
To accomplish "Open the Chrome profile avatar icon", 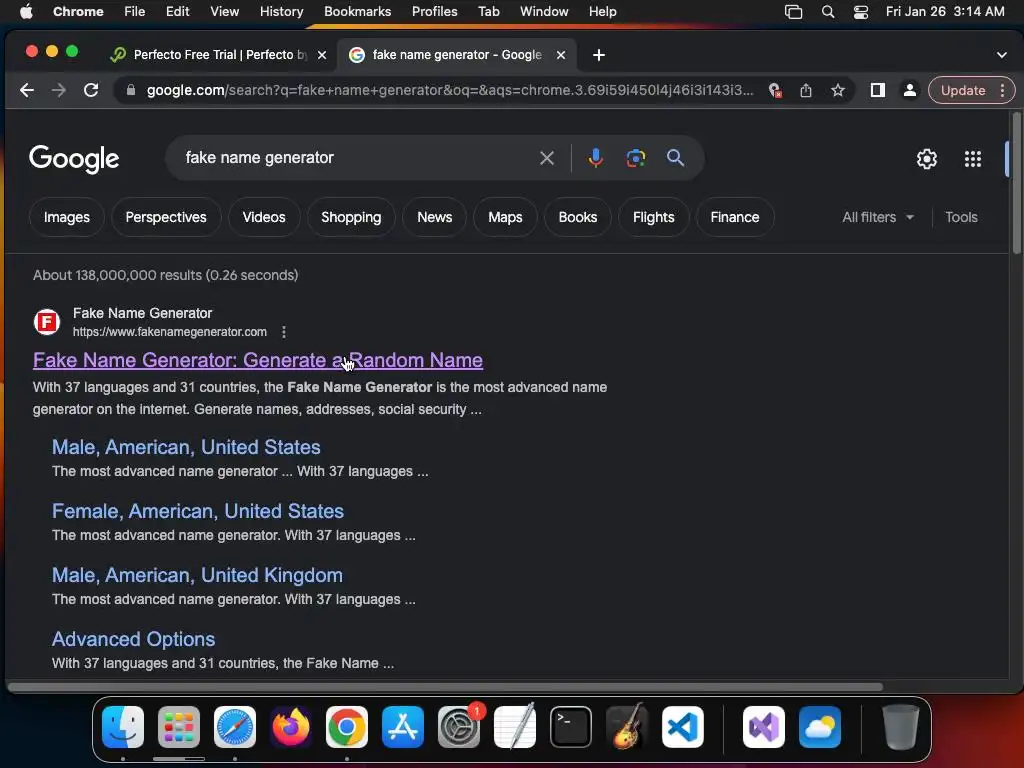I will click(909, 90).
